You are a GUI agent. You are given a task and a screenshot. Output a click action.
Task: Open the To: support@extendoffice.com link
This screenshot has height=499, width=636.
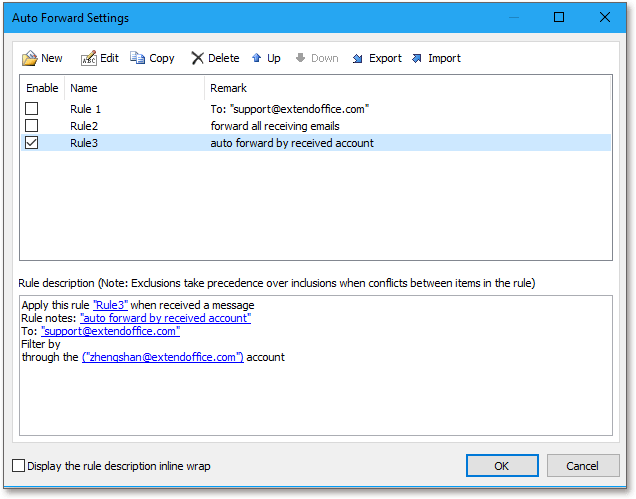pos(110,331)
